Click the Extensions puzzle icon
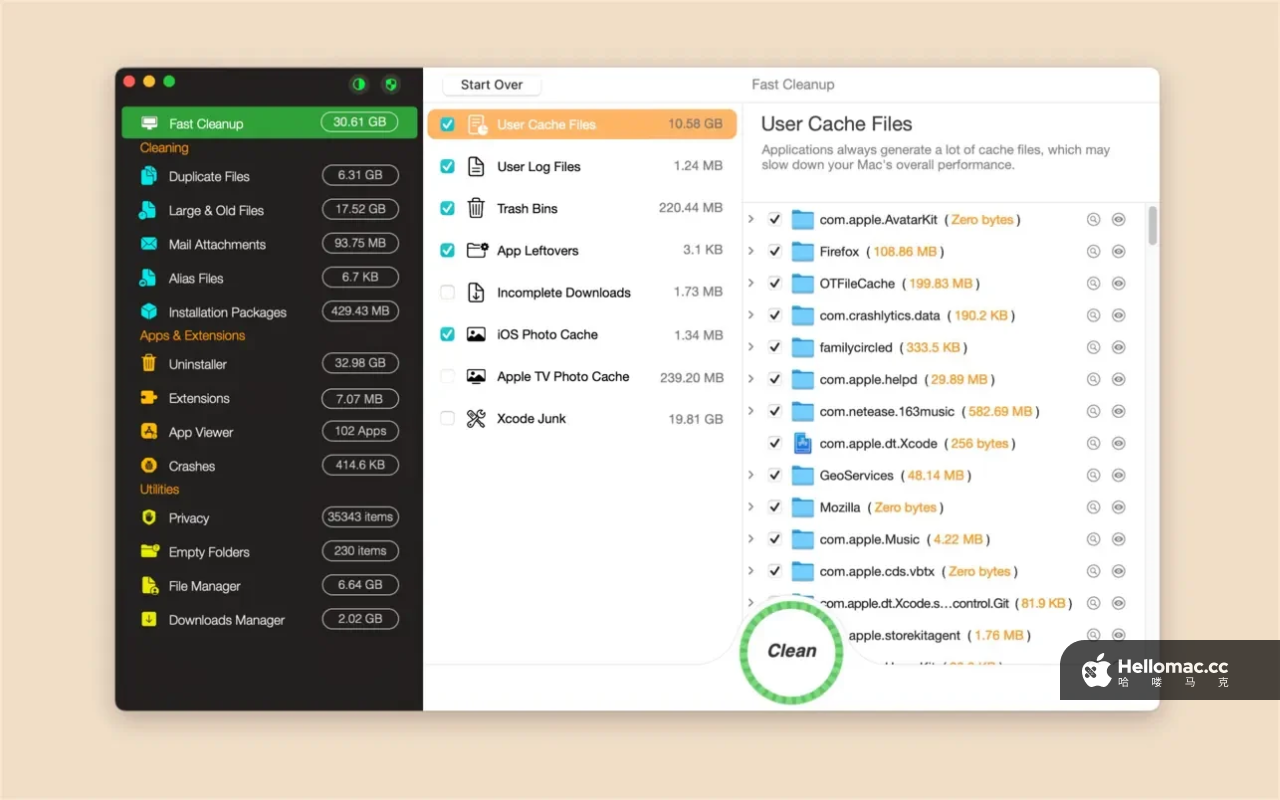 [x=149, y=398]
